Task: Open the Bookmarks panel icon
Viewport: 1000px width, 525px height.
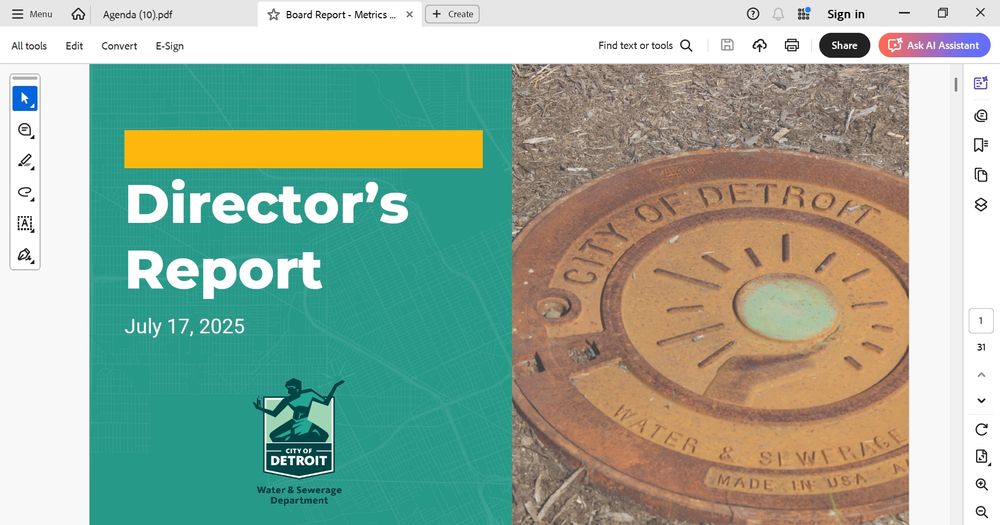Action: pos(981,145)
